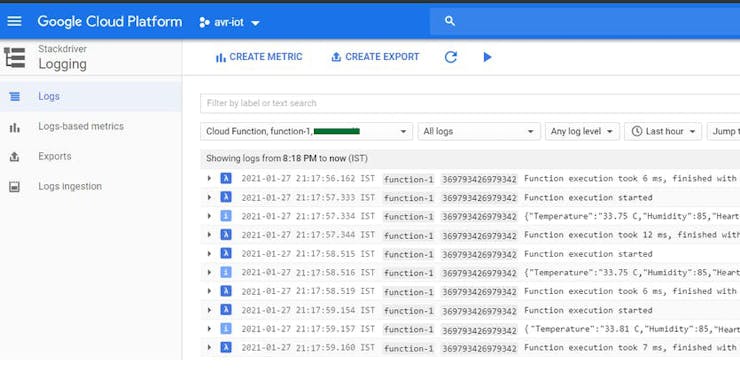Click debug severity icon on 21:17:57.344 row
This screenshot has width=740, height=372.
point(226,235)
